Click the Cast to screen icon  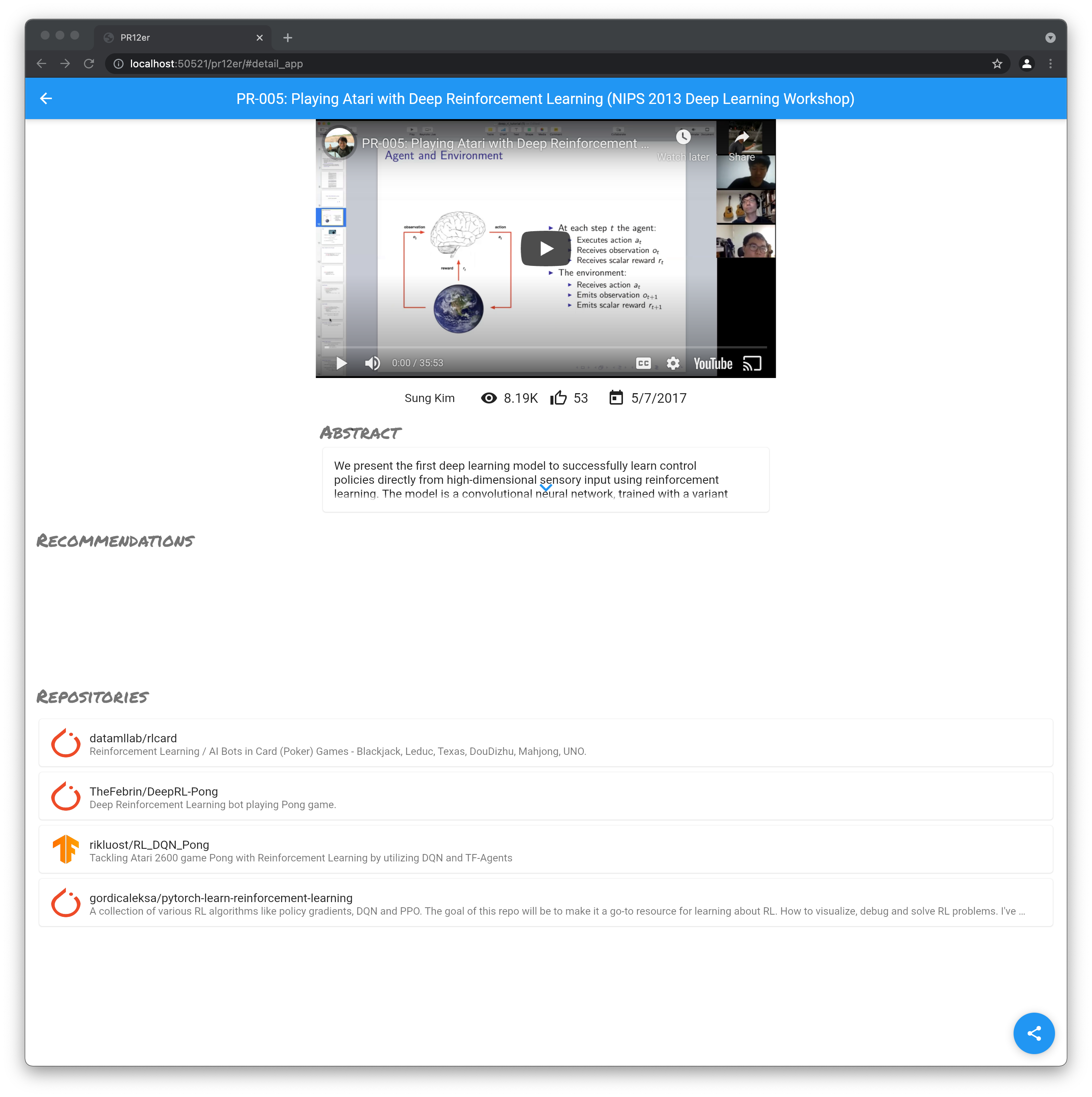(752, 364)
